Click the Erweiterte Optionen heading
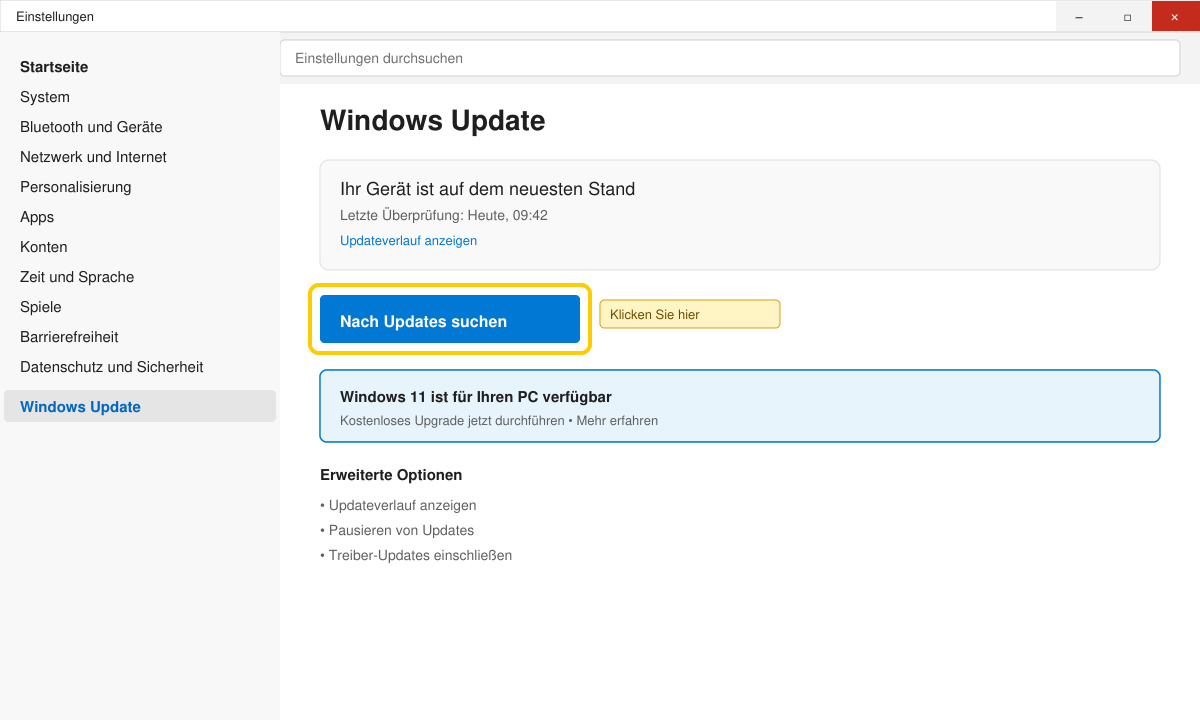The image size is (1200, 720). (391, 475)
